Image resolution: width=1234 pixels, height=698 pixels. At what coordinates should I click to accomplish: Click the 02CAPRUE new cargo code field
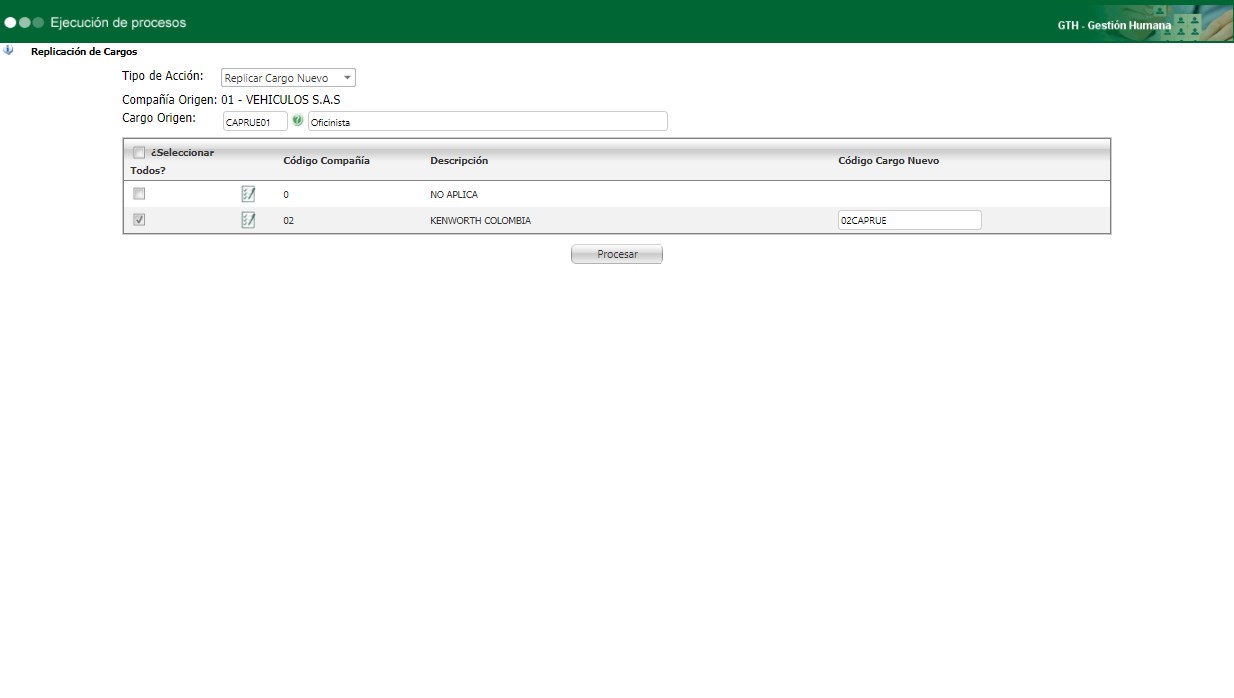pyautogui.click(x=909, y=220)
